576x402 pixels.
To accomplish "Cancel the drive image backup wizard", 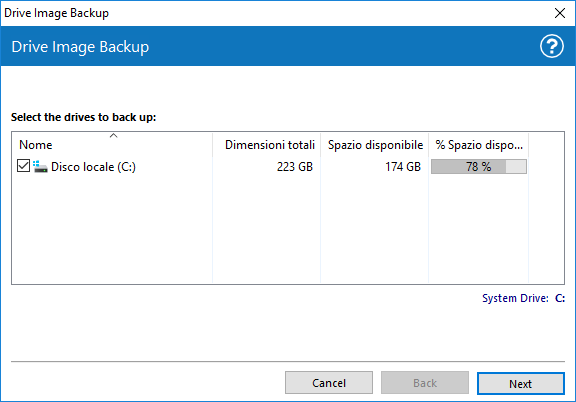I will click(x=329, y=383).
